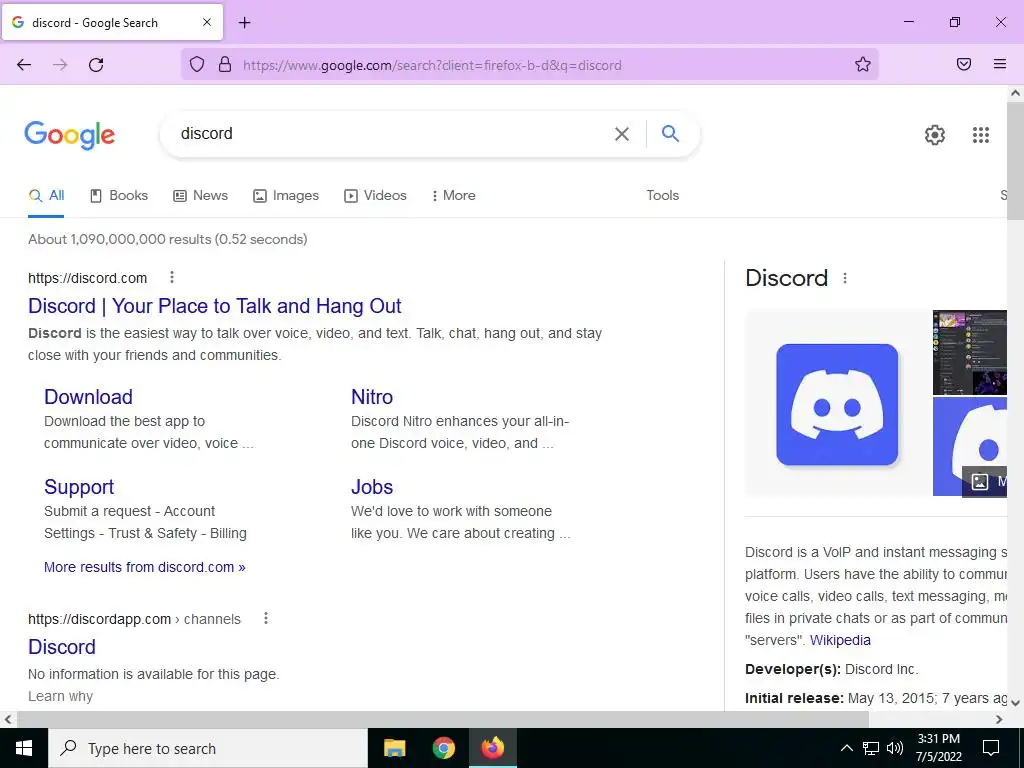
Task: Bookmark this page with the star icon
Action: 863,65
